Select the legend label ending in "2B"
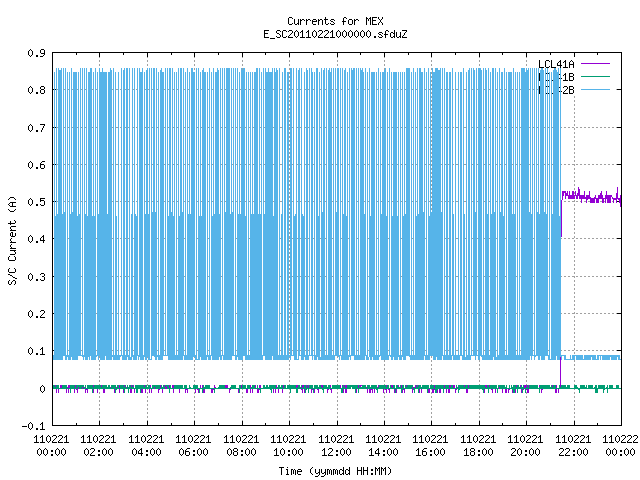This screenshot has height=480, width=640. click(556, 90)
